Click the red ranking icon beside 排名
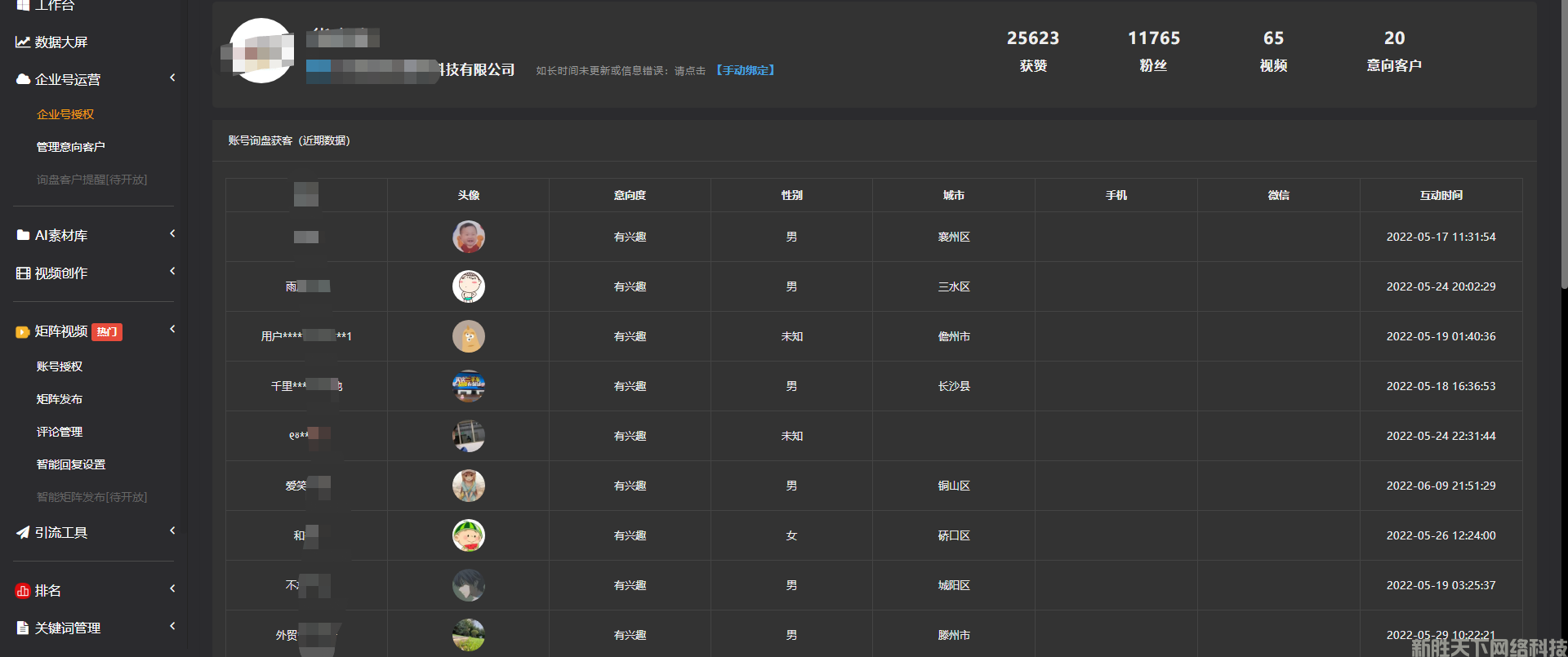 [23, 591]
